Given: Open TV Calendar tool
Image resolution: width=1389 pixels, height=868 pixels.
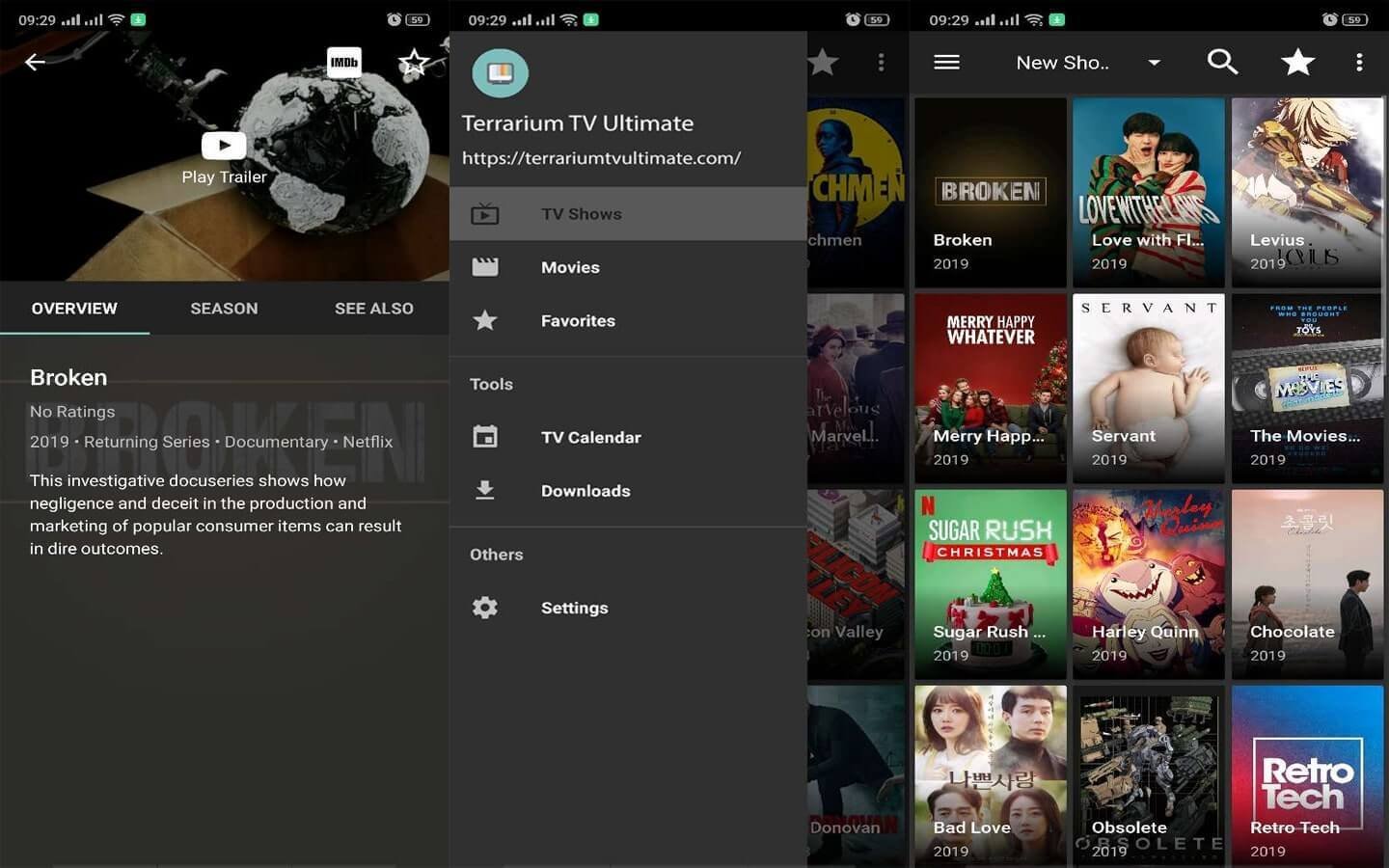Looking at the screenshot, I should pos(628,437).
